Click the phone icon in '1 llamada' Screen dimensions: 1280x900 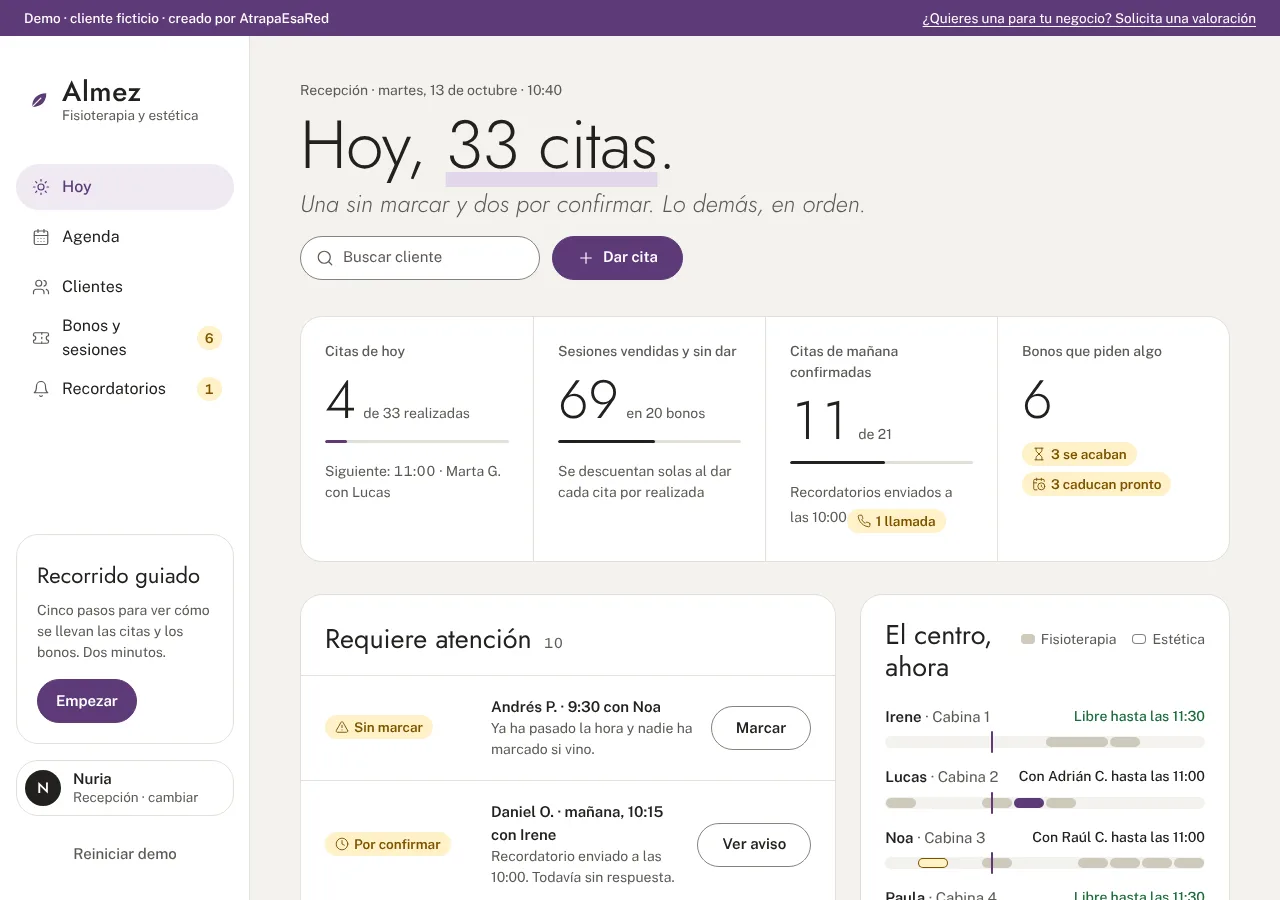pos(864,521)
